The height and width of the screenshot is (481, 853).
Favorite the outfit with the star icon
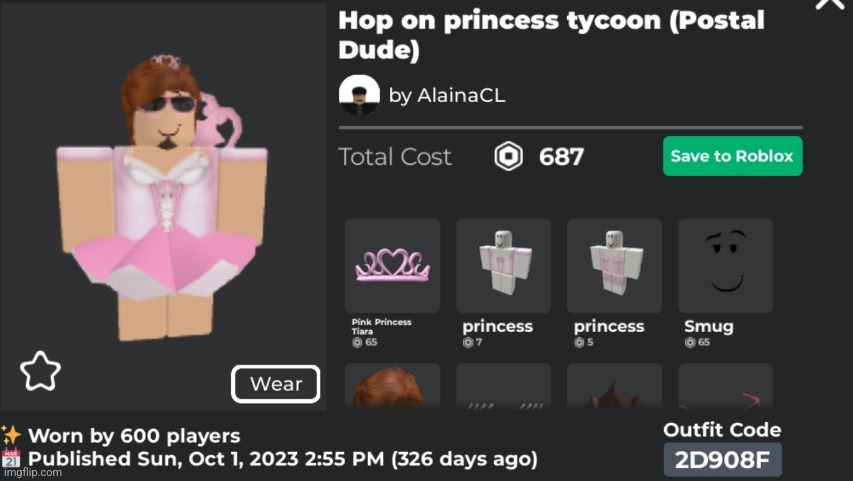[40, 371]
